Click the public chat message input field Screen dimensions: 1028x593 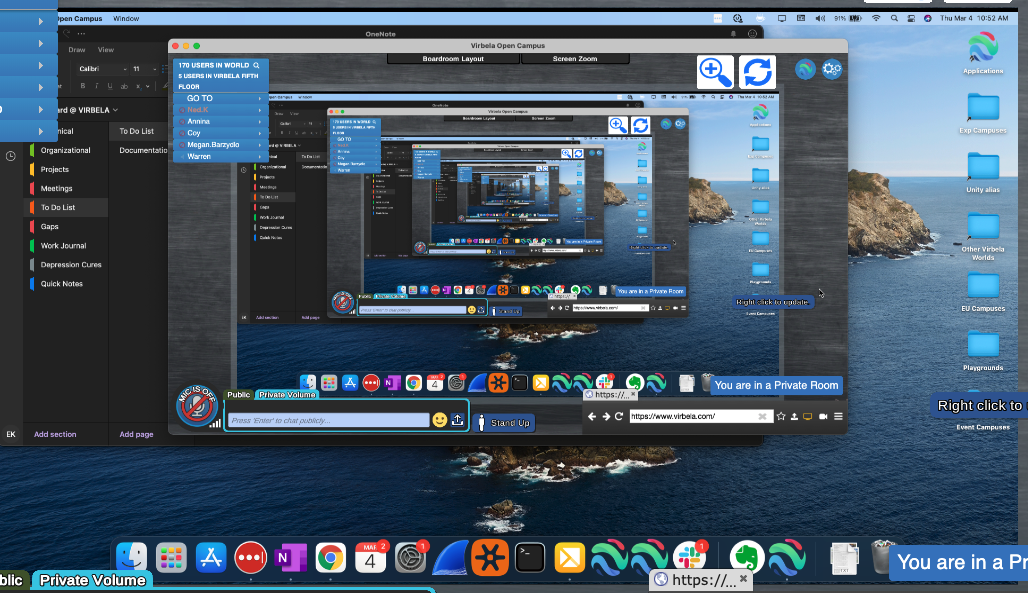click(x=328, y=420)
